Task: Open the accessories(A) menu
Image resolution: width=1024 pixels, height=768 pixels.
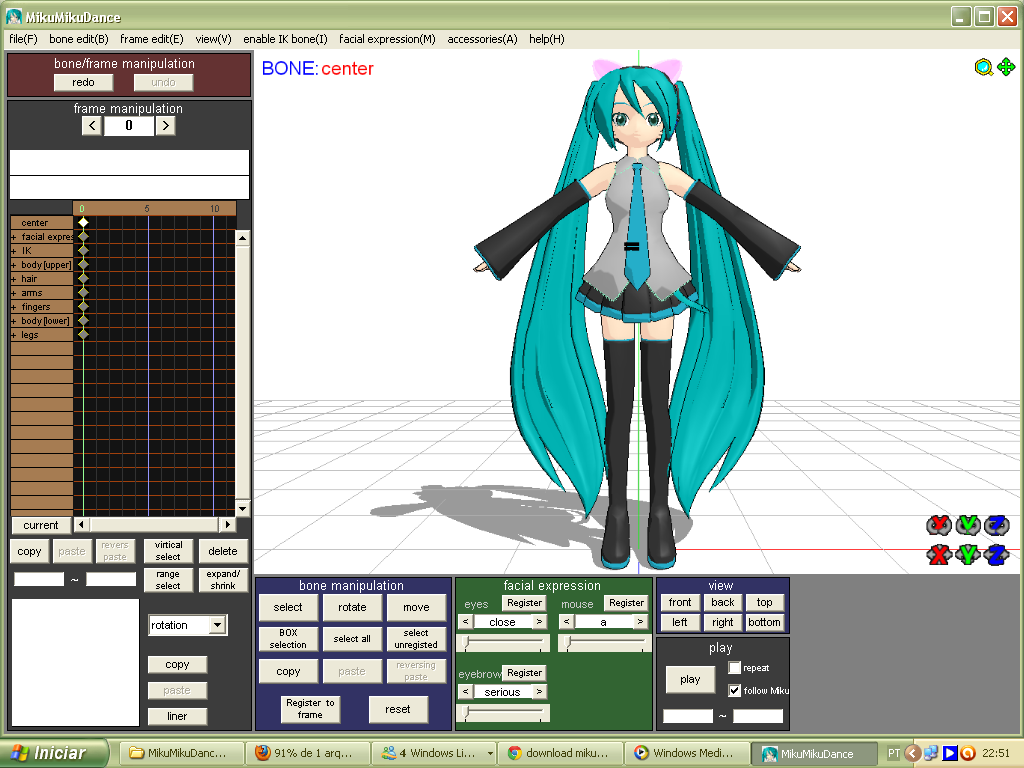Action: click(x=482, y=39)
